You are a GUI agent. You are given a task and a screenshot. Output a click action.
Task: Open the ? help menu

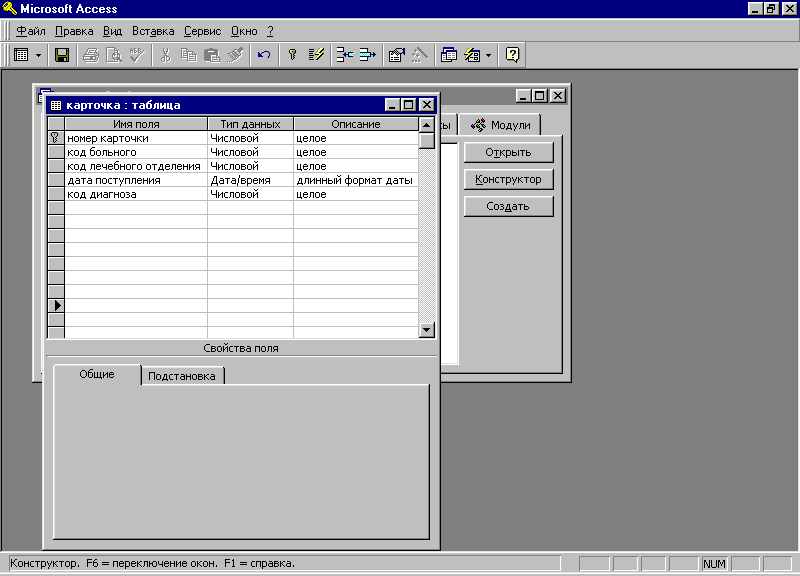point(270,31)
